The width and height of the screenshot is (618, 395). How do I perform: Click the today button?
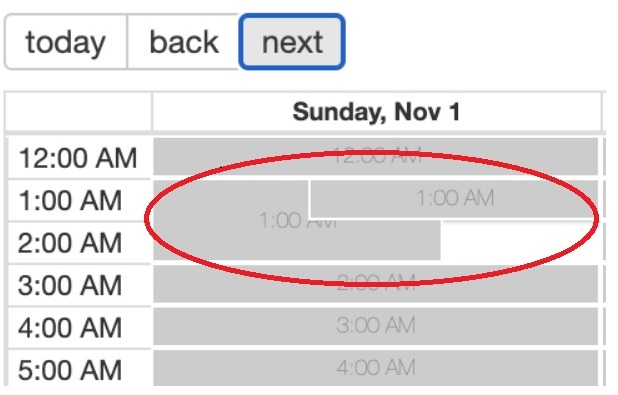pyautogui.click(x=65, y=42)
